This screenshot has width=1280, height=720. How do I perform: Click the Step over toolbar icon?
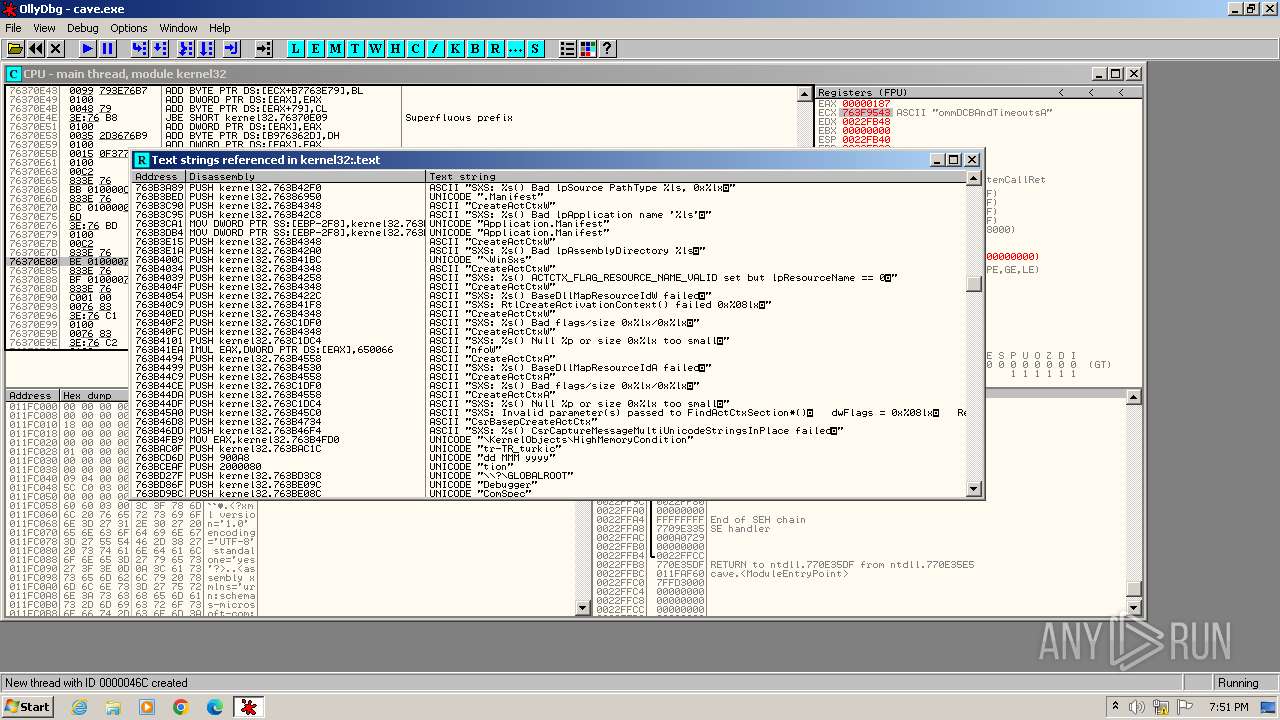pos(160,48)
